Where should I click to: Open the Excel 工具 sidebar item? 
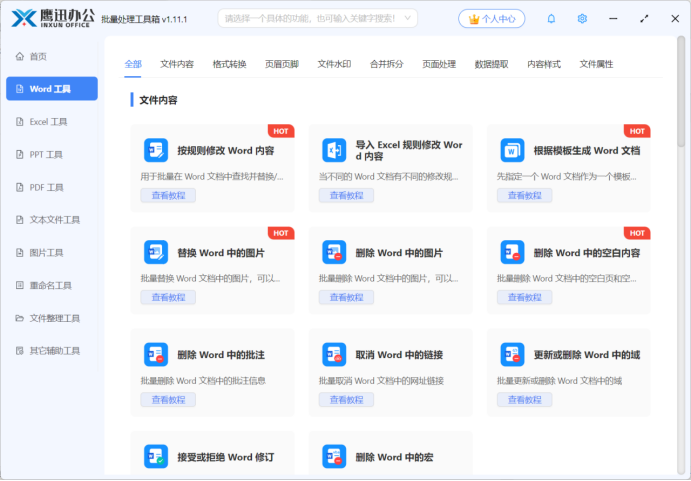tap(48, 122)
